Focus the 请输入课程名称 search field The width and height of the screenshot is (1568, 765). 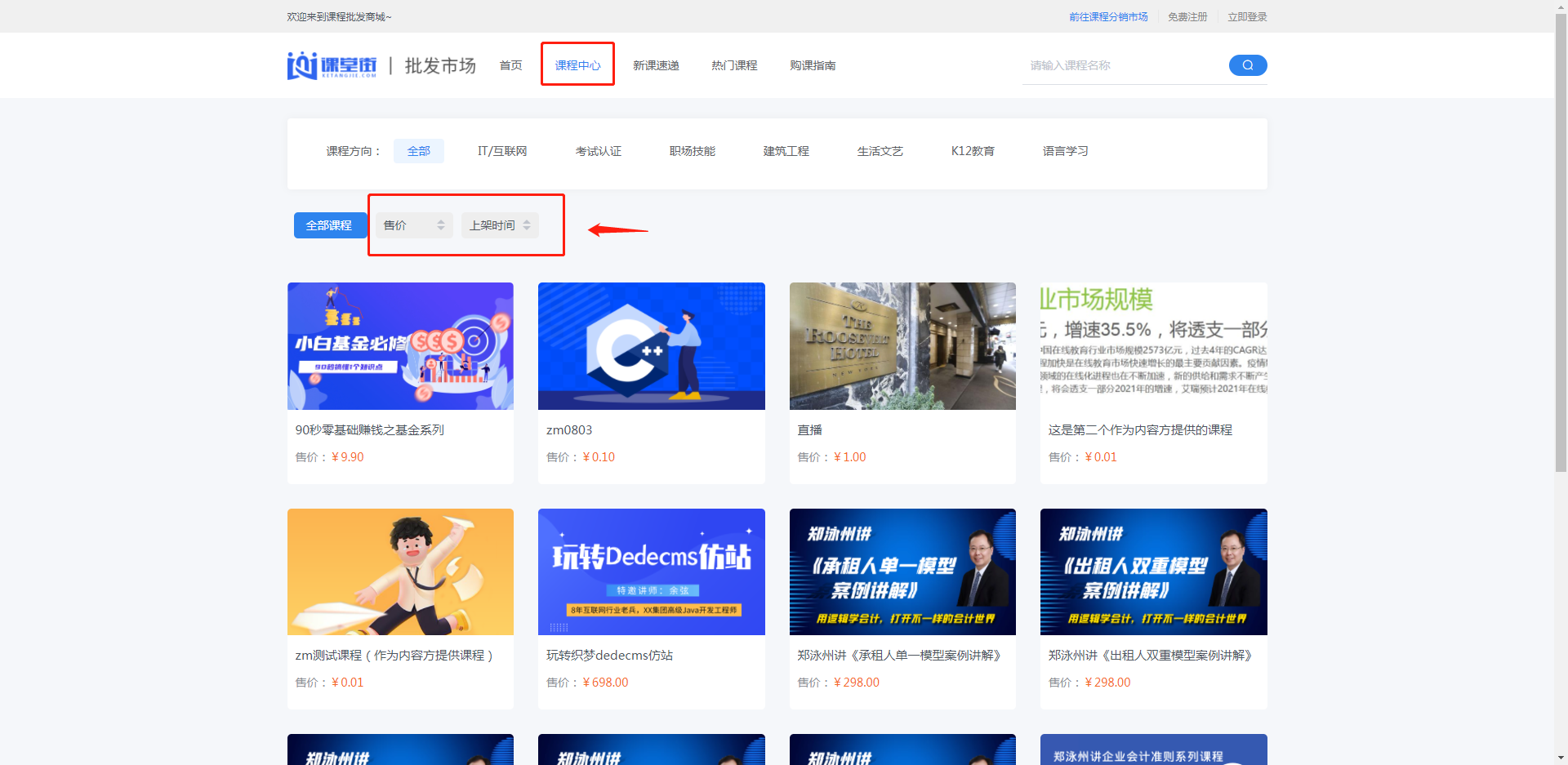[1125, 65]
